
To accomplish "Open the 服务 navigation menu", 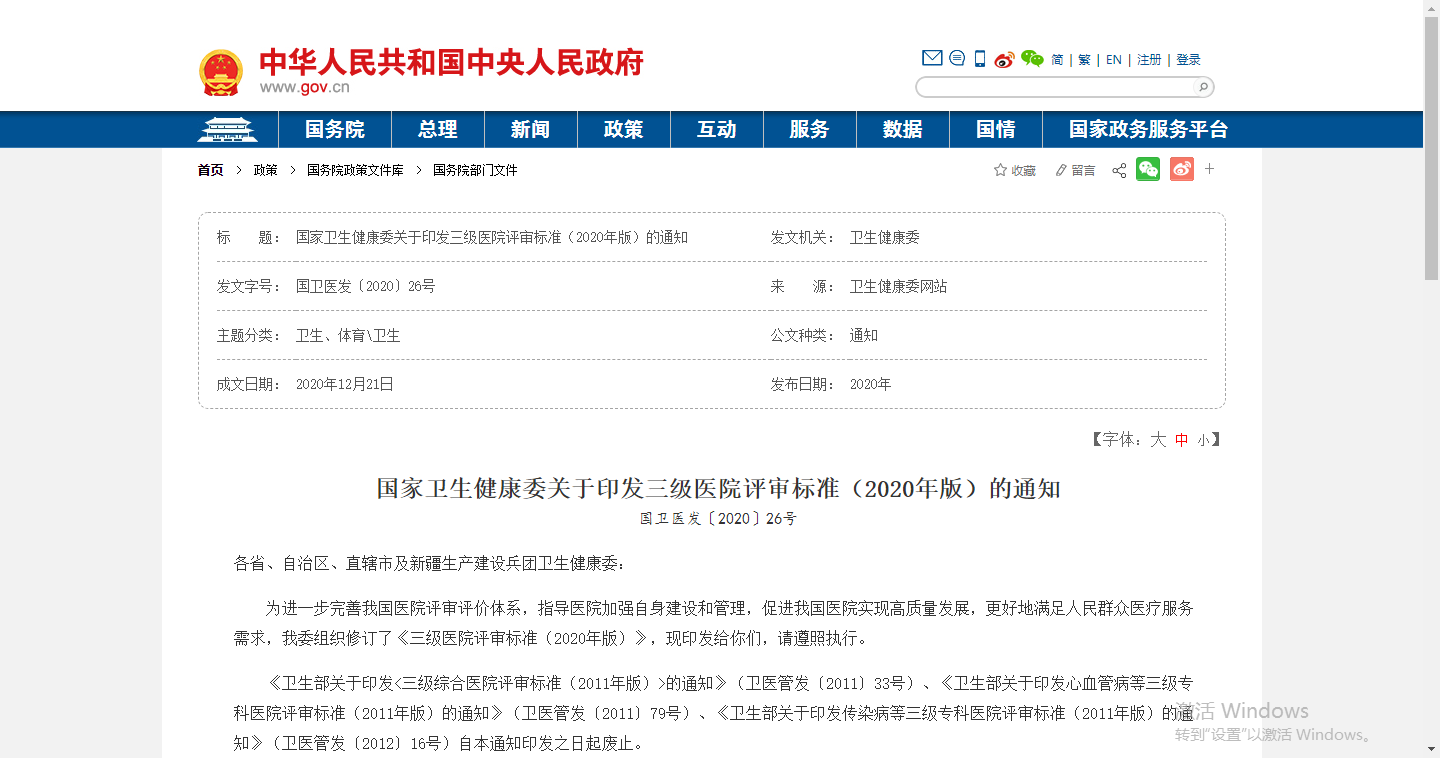I will click(x=809, y=130).
